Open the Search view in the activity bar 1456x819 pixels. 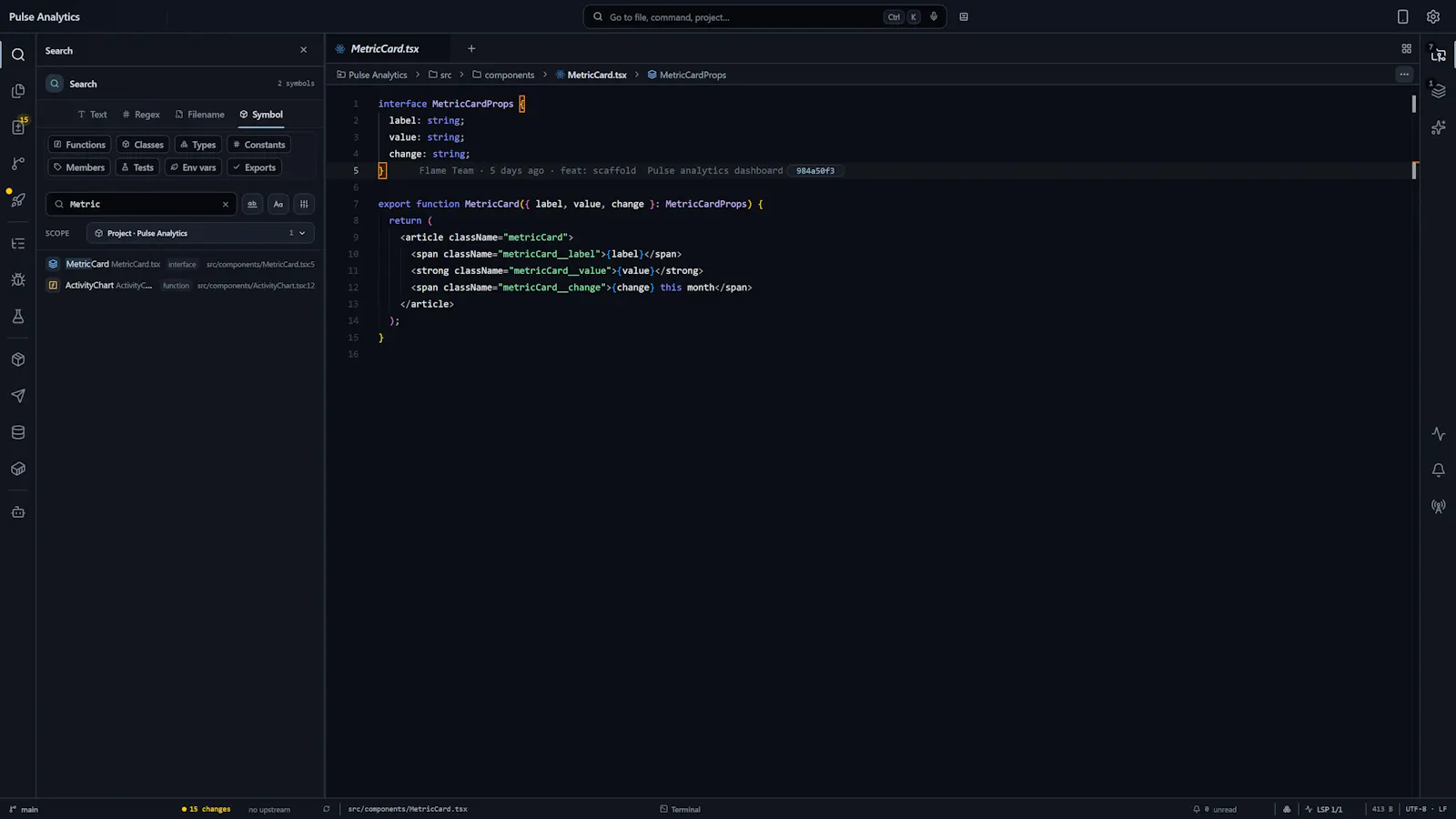coord(18,55)
